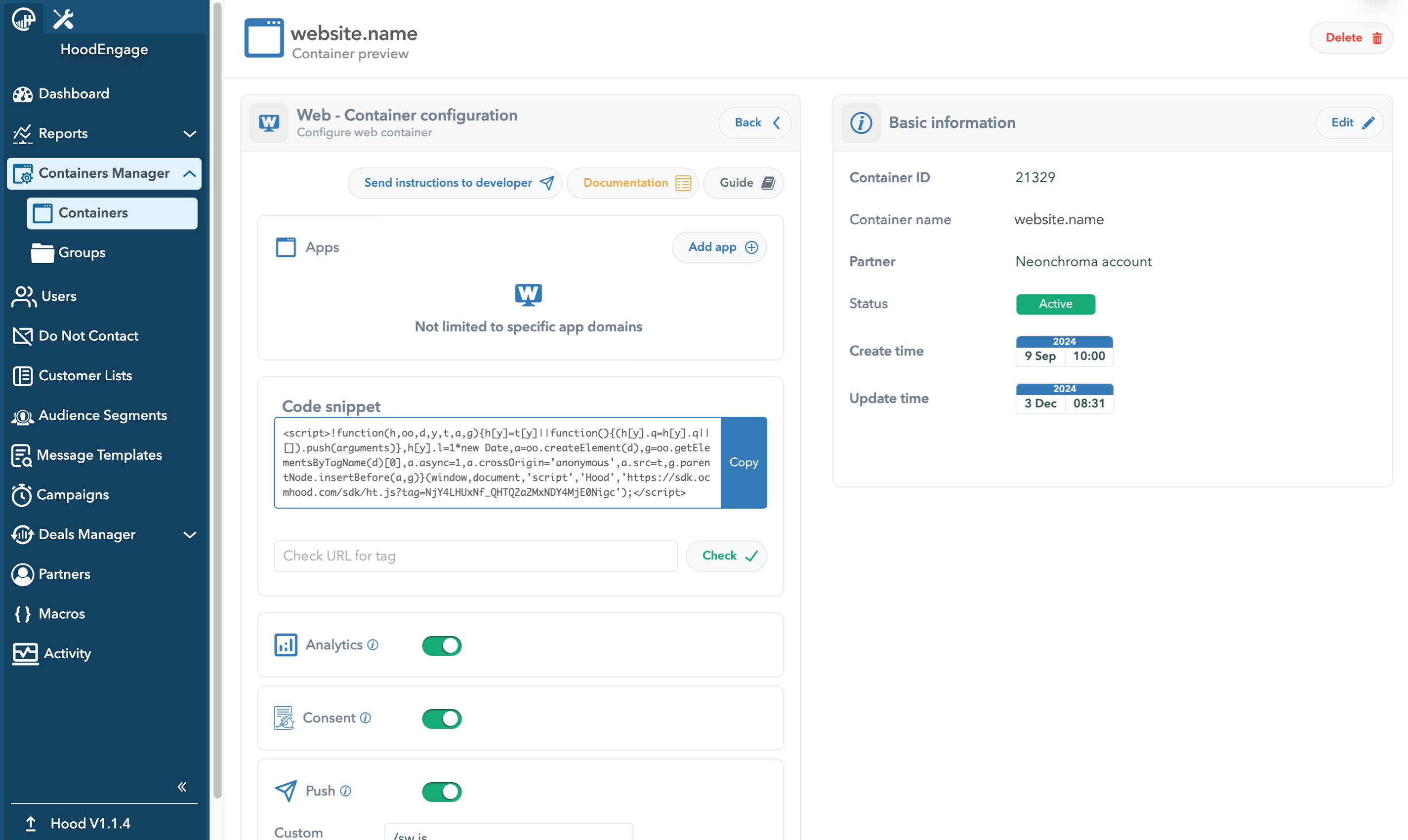Focus the Check URL for tag field
This screenshot has width=1408, height=840.
click(475, 556)
